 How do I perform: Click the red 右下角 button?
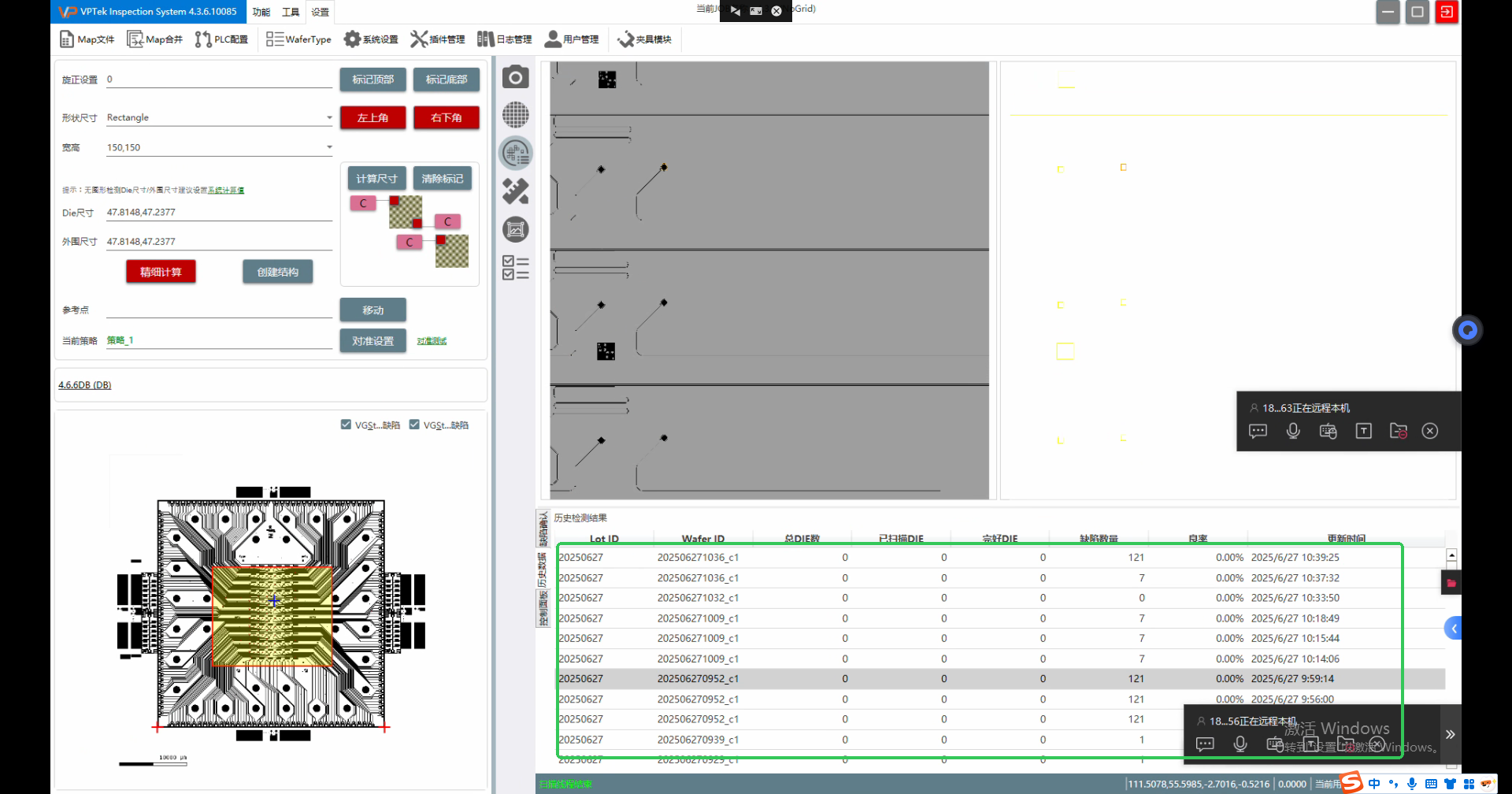point(447,117)
